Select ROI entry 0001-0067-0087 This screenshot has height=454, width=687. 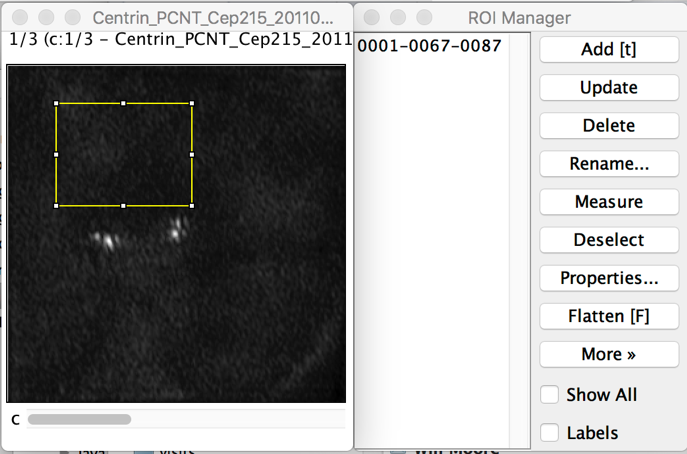click(429, 46)
